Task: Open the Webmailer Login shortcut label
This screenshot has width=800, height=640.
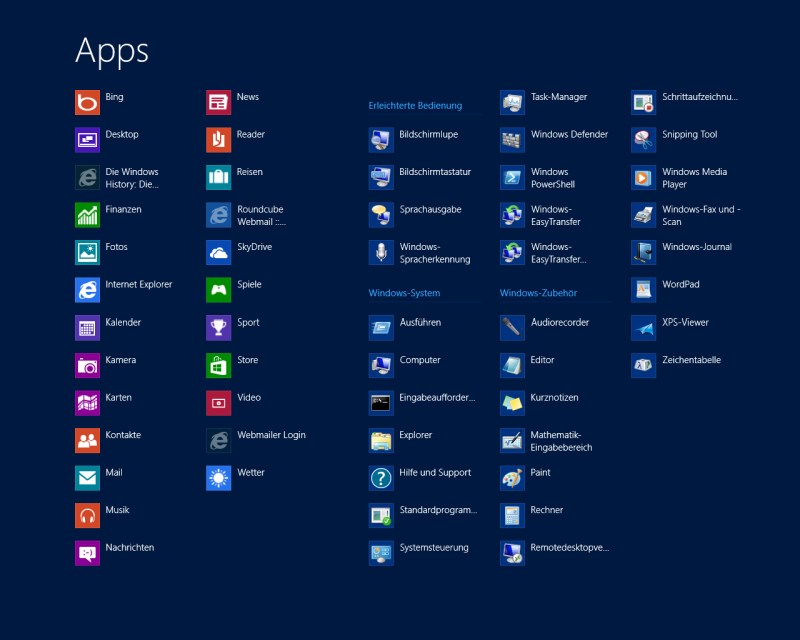Action: (271, 435)
